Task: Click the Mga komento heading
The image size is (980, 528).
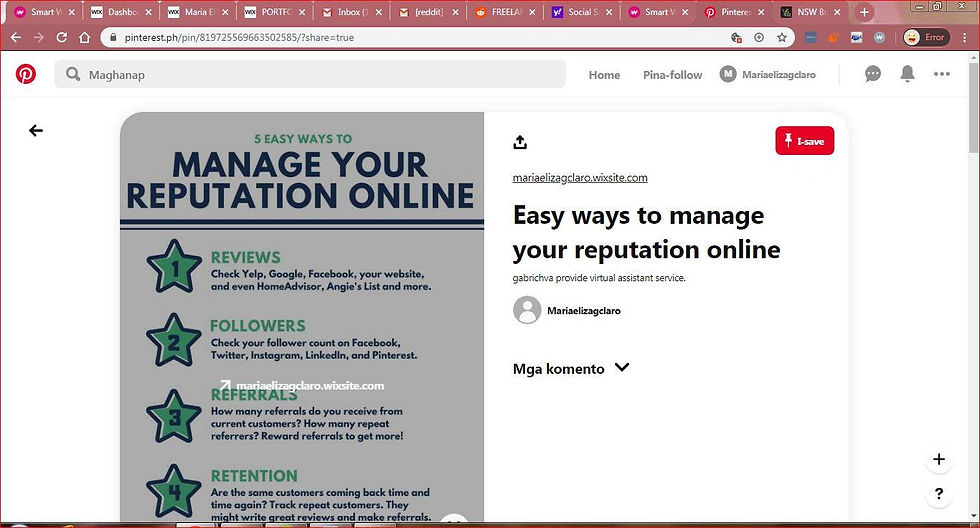Action: (559, 369)
